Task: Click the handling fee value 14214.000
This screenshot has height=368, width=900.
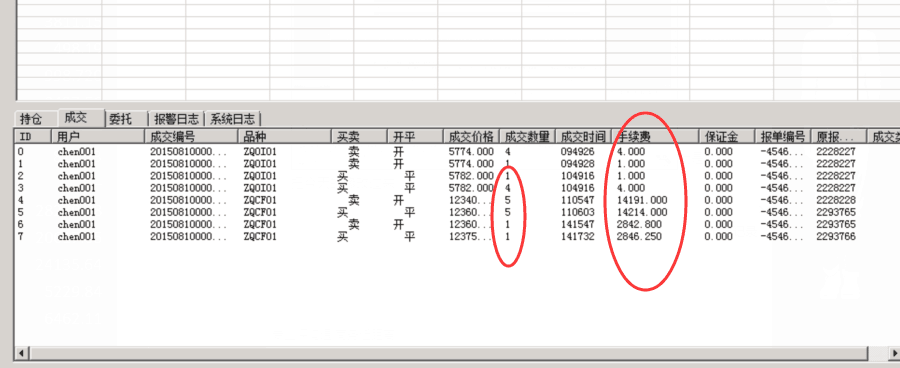Action: click(642, 212)
